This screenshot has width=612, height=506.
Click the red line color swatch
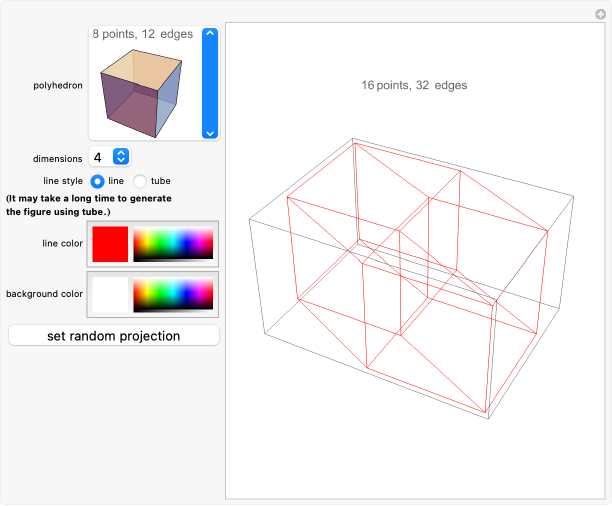click(110, 244)
